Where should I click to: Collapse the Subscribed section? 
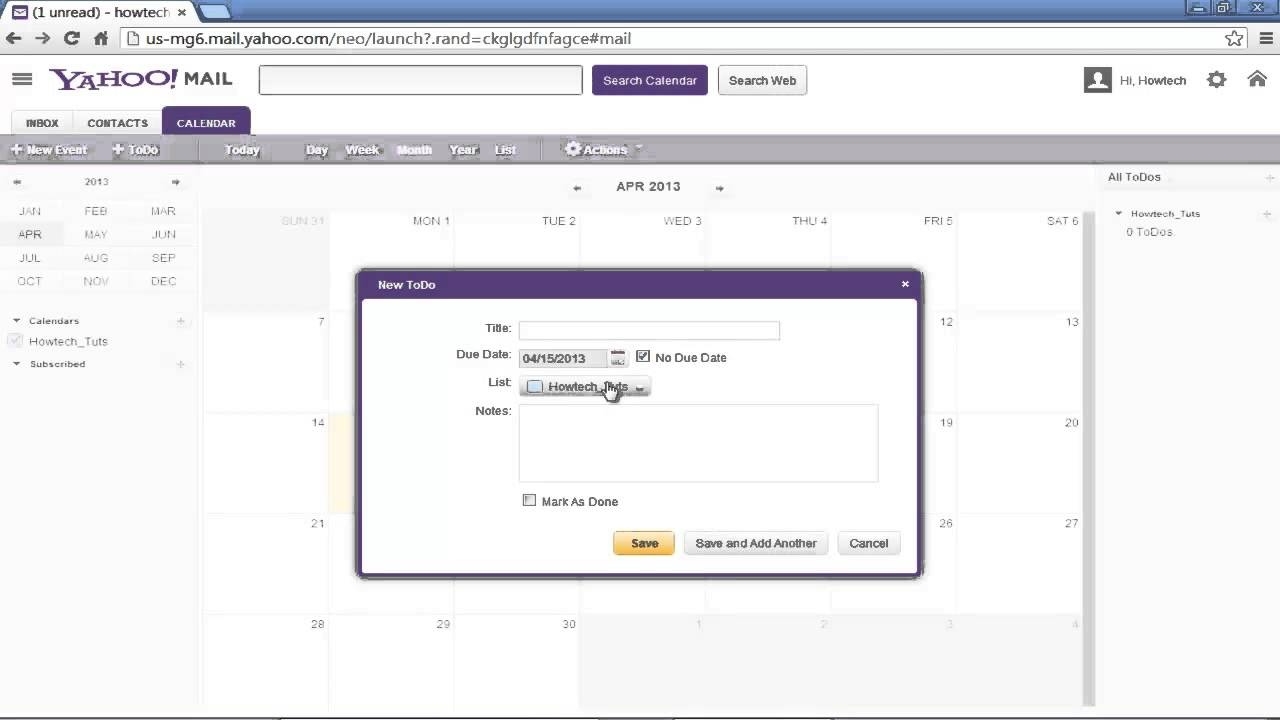[x=16, y=364]
